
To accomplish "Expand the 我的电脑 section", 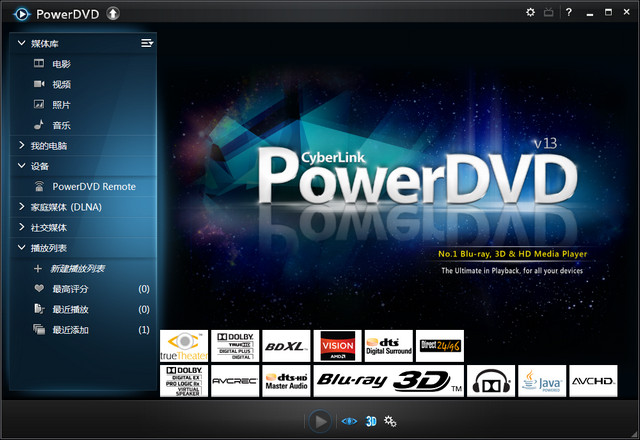I will click(x=21, y=146).
